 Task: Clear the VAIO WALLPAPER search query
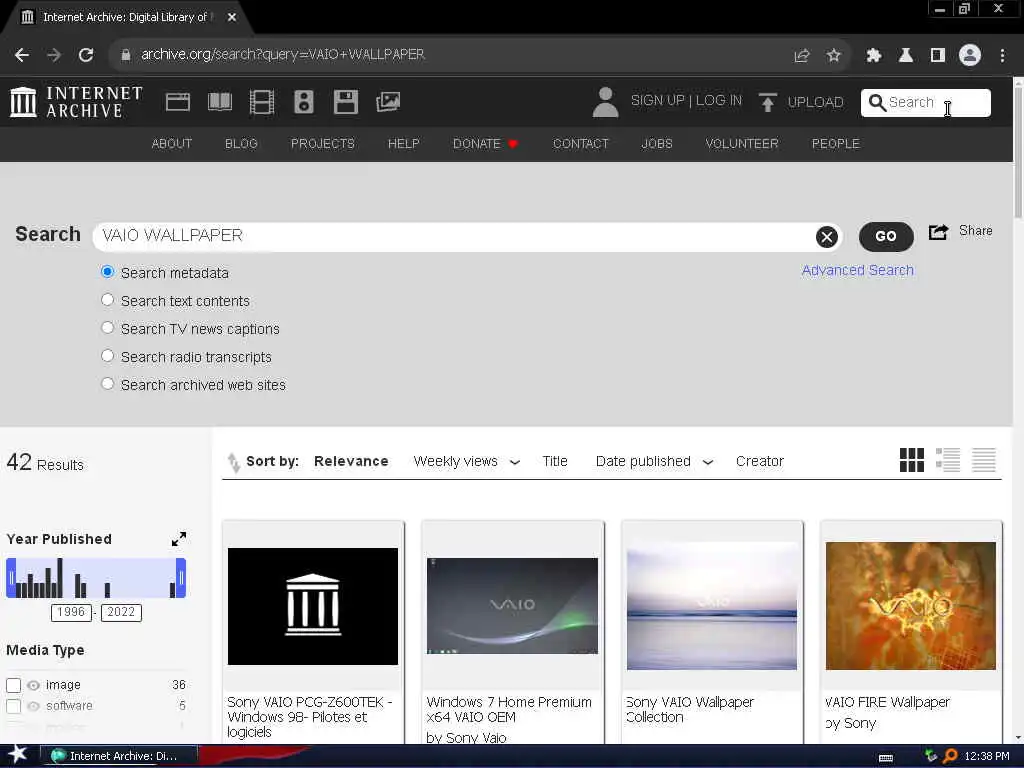826,236
